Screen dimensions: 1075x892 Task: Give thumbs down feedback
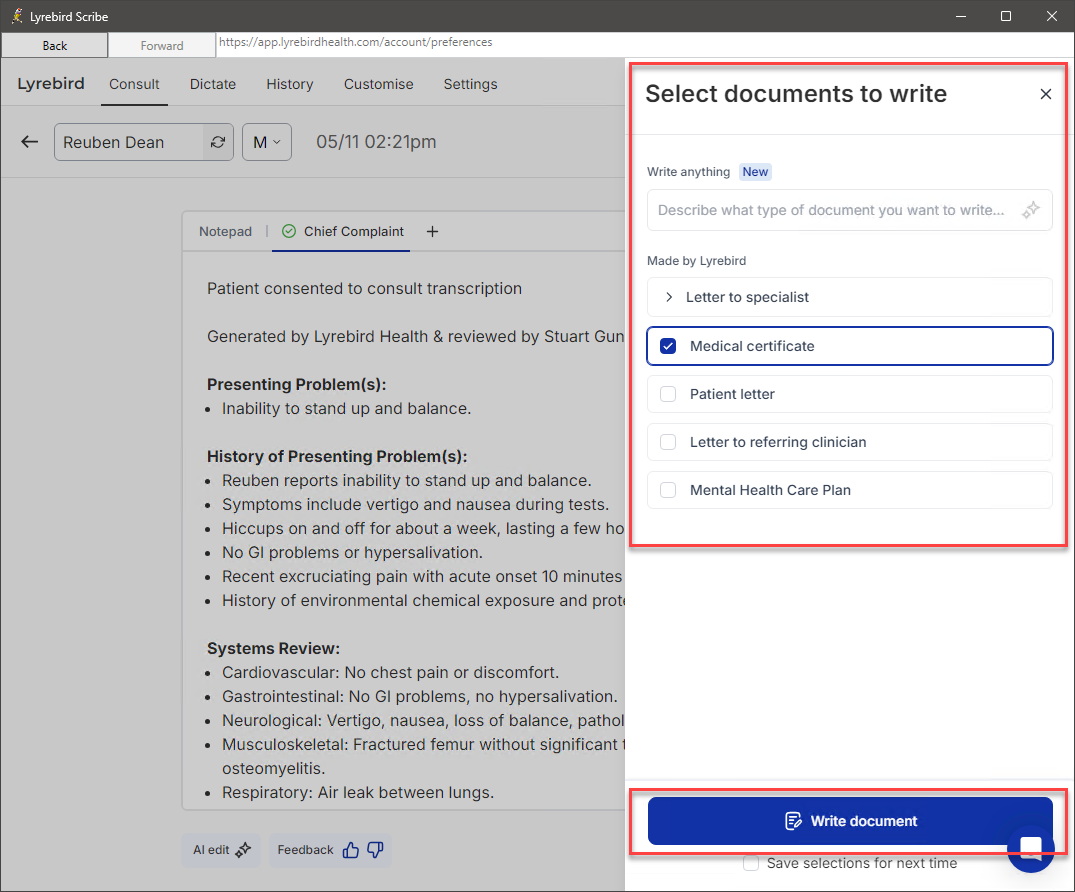coord(376,850)
